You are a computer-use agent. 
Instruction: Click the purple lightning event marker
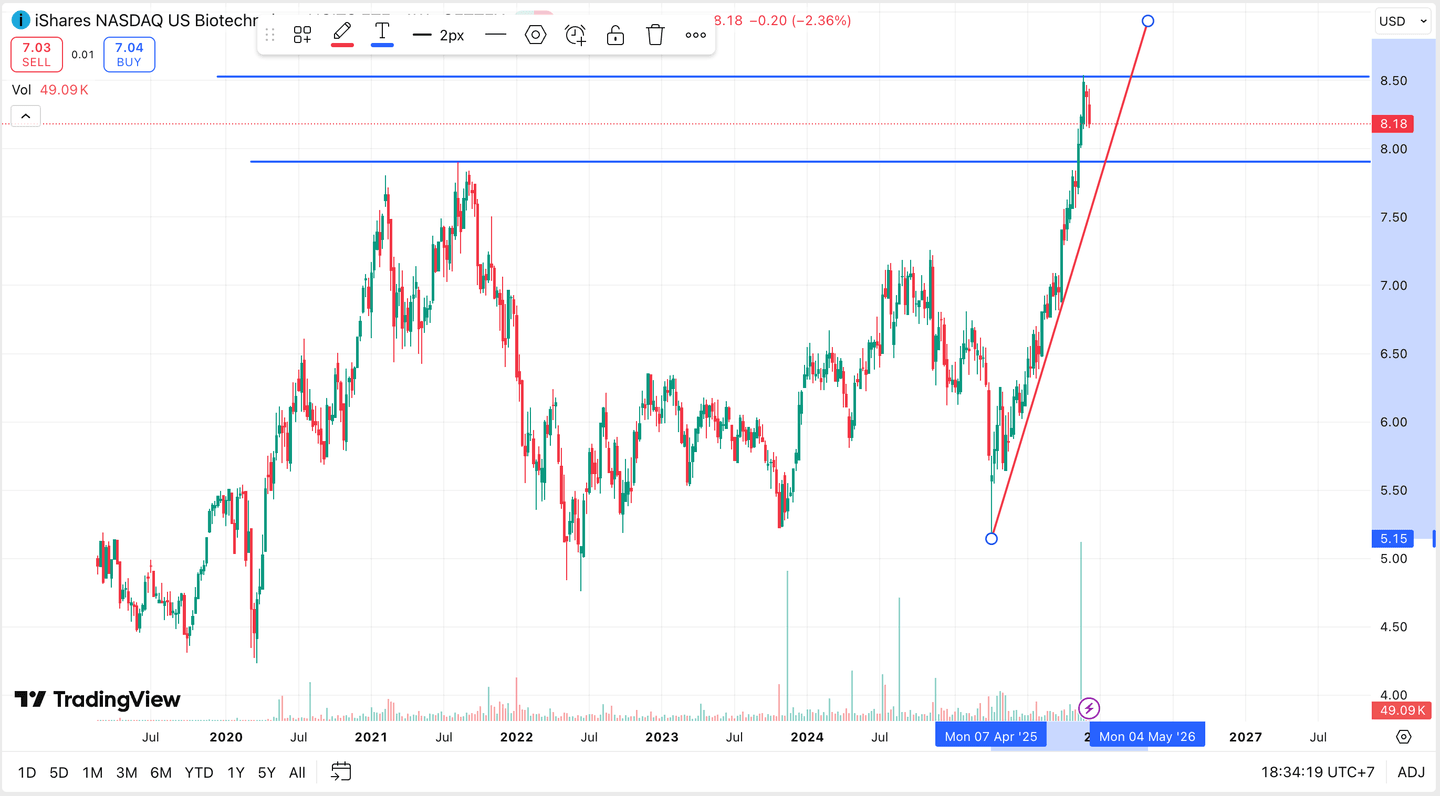(x=1089, y=709)
